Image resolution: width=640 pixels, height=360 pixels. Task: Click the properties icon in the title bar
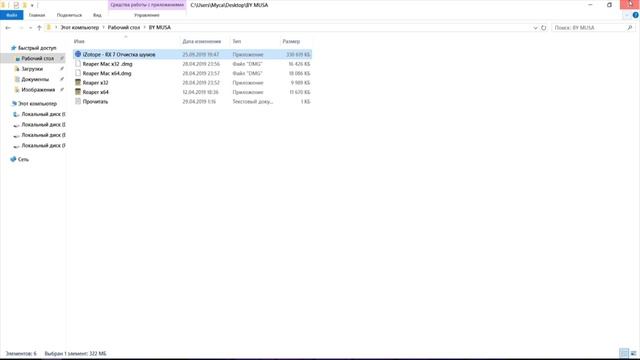tap(16, 5)
